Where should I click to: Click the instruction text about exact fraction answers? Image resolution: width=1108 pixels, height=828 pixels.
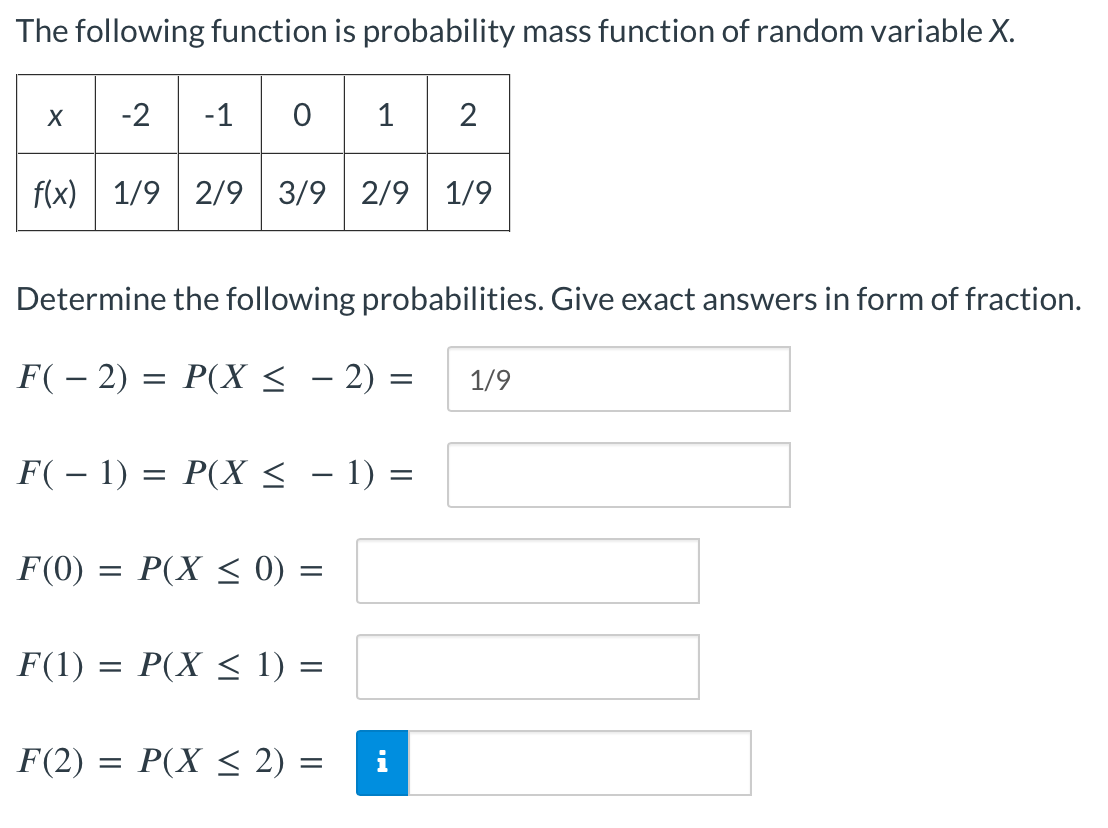click(x=548, y=298)
